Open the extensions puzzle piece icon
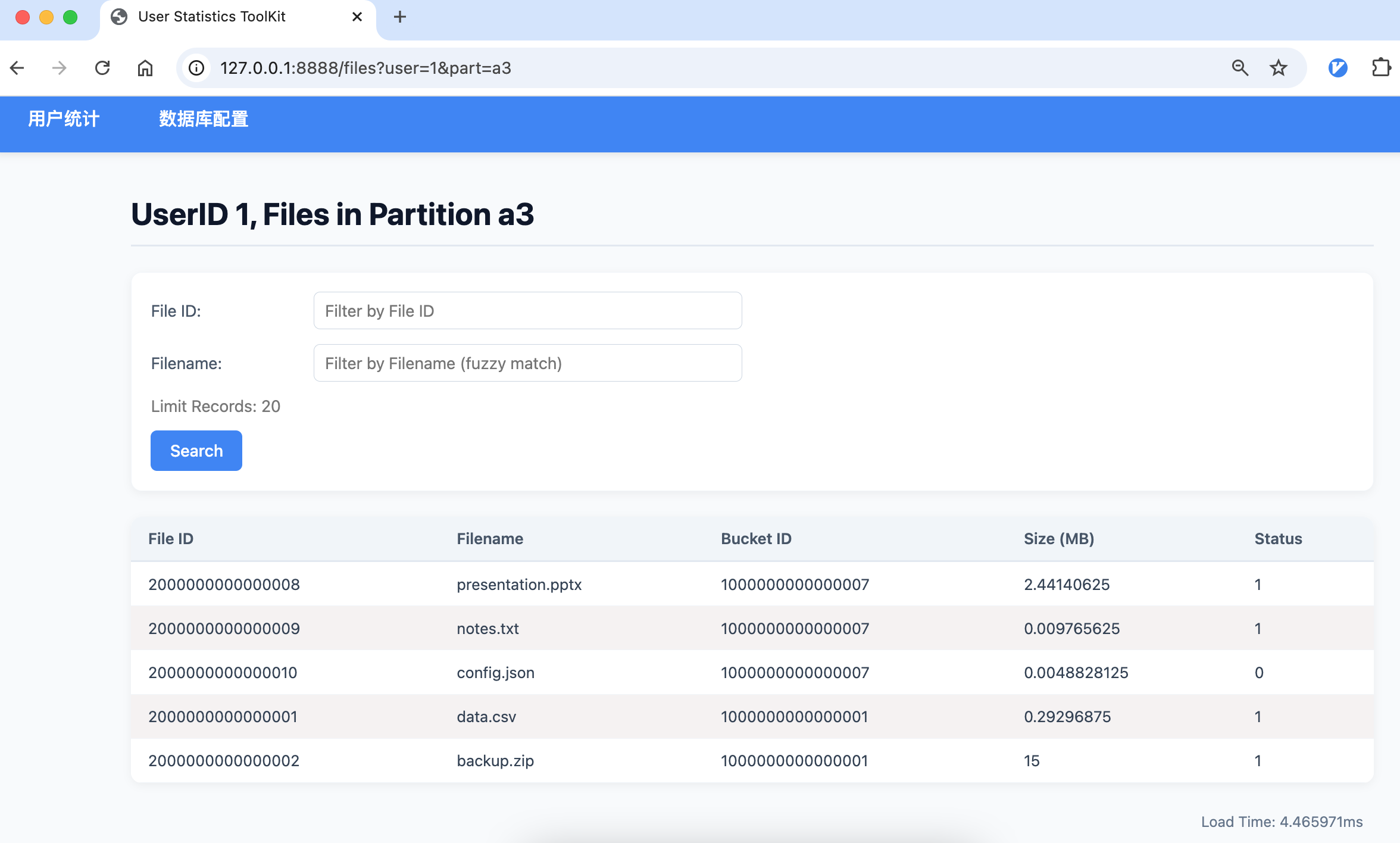This screenshot has width=1400, height=843. click(x=1381, y=68)
